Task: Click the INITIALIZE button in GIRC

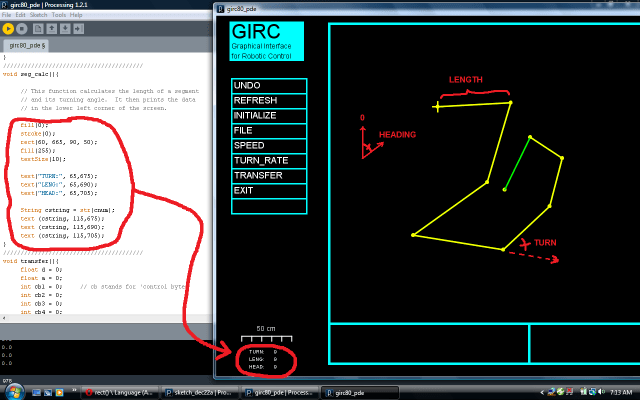Action: tap(269, 116)
